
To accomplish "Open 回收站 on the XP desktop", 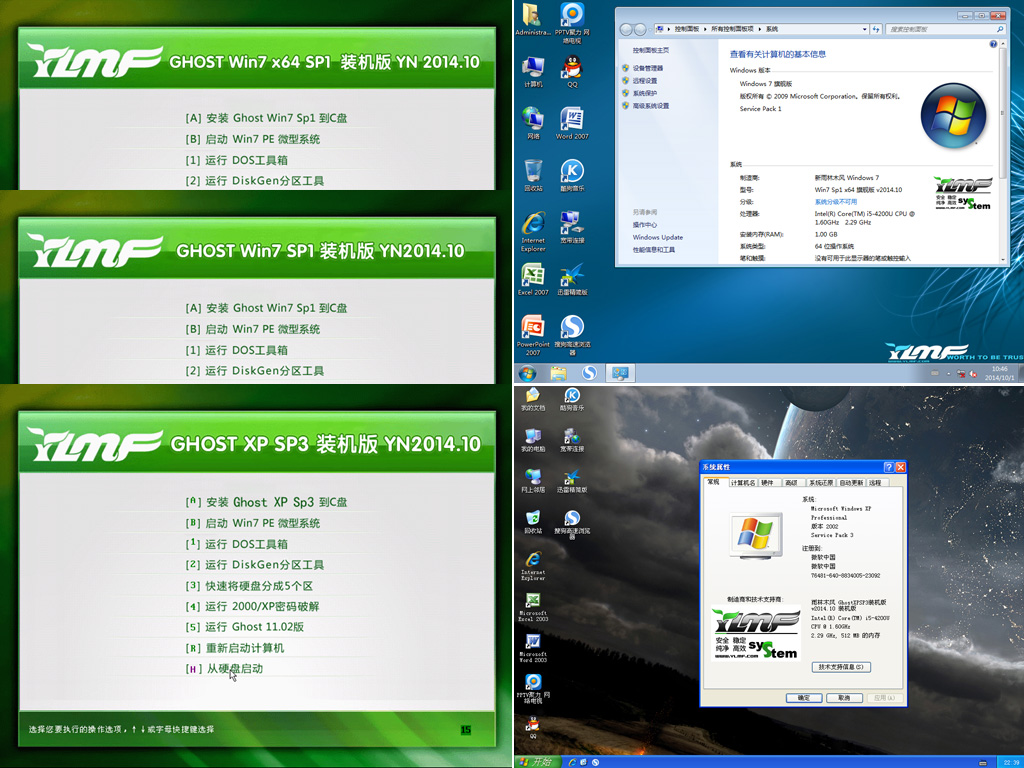I will (533, 522).
